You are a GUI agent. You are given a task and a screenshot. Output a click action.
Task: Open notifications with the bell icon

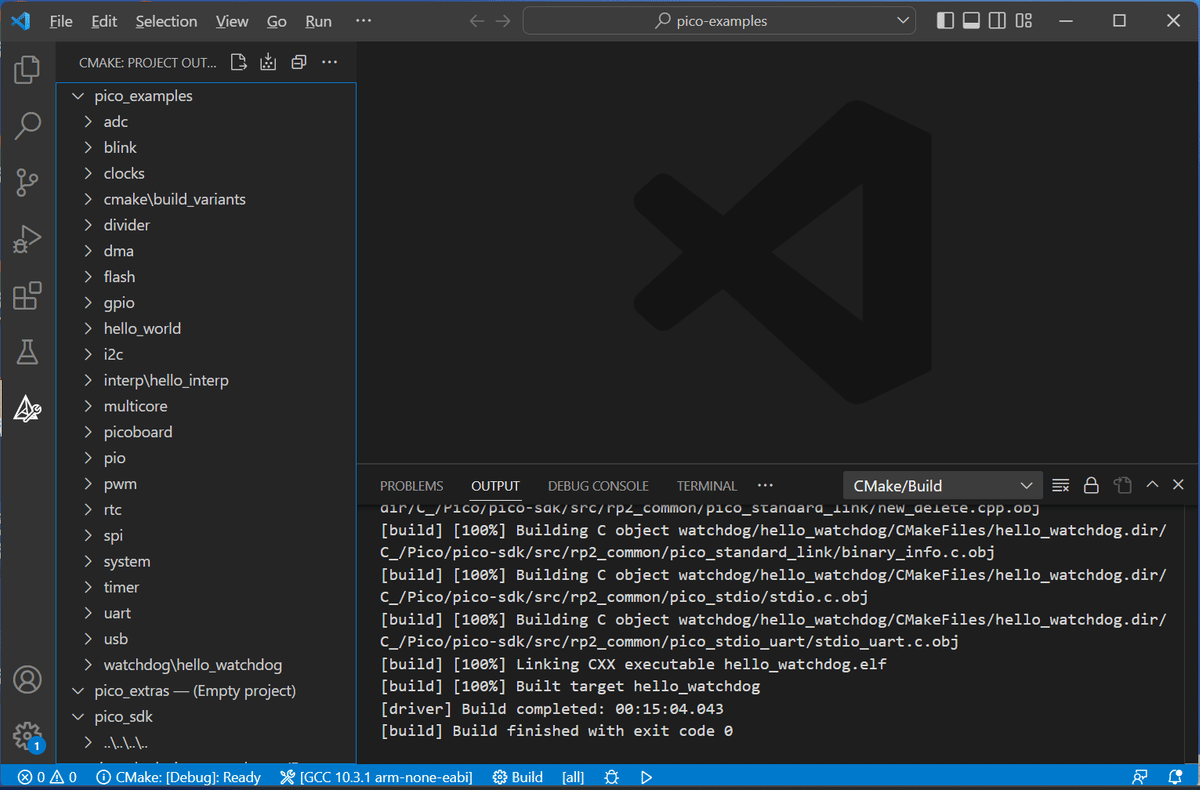click(x=1175, y=777)
